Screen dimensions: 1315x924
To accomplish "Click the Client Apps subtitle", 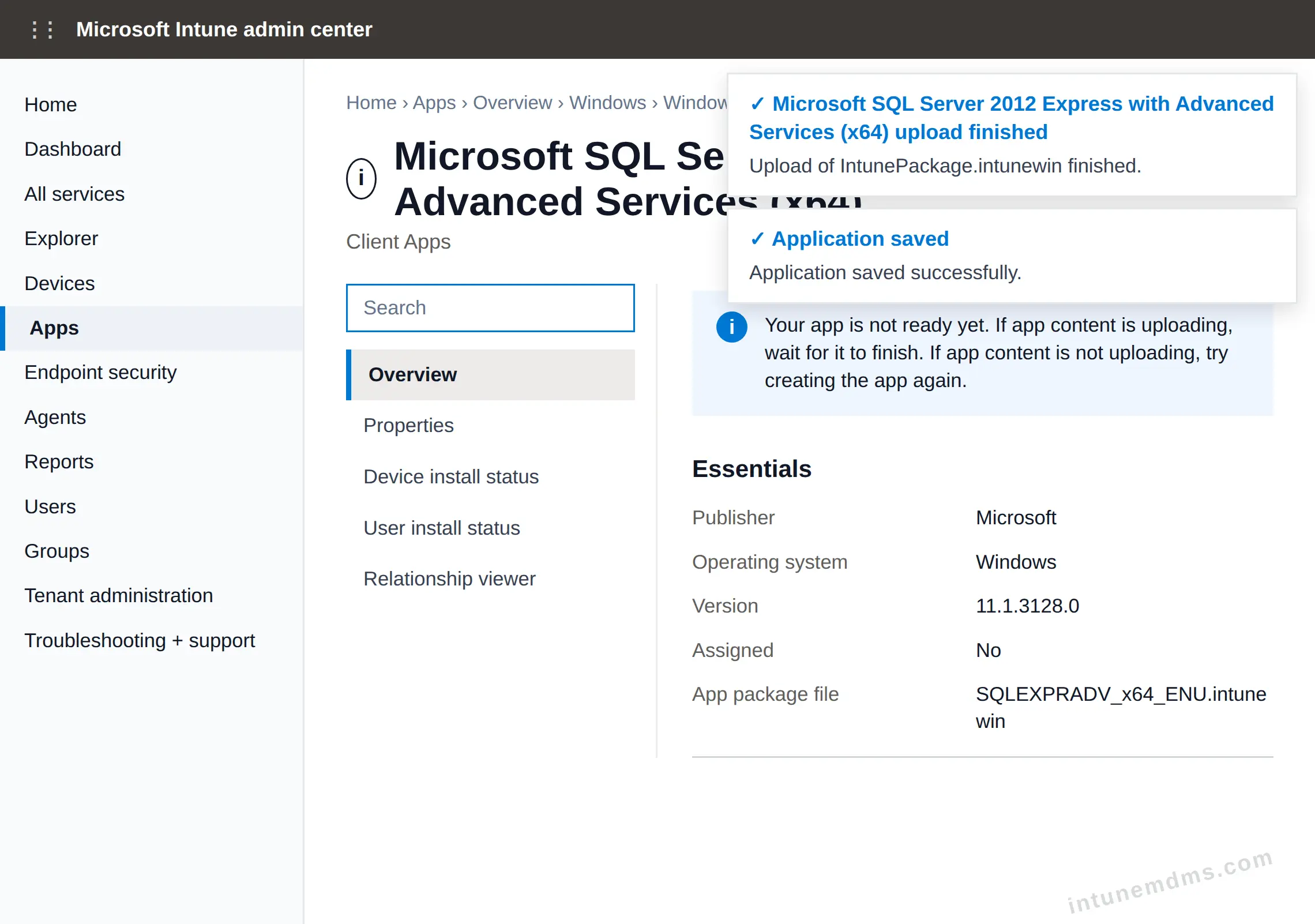I will (x=398, y=242).
